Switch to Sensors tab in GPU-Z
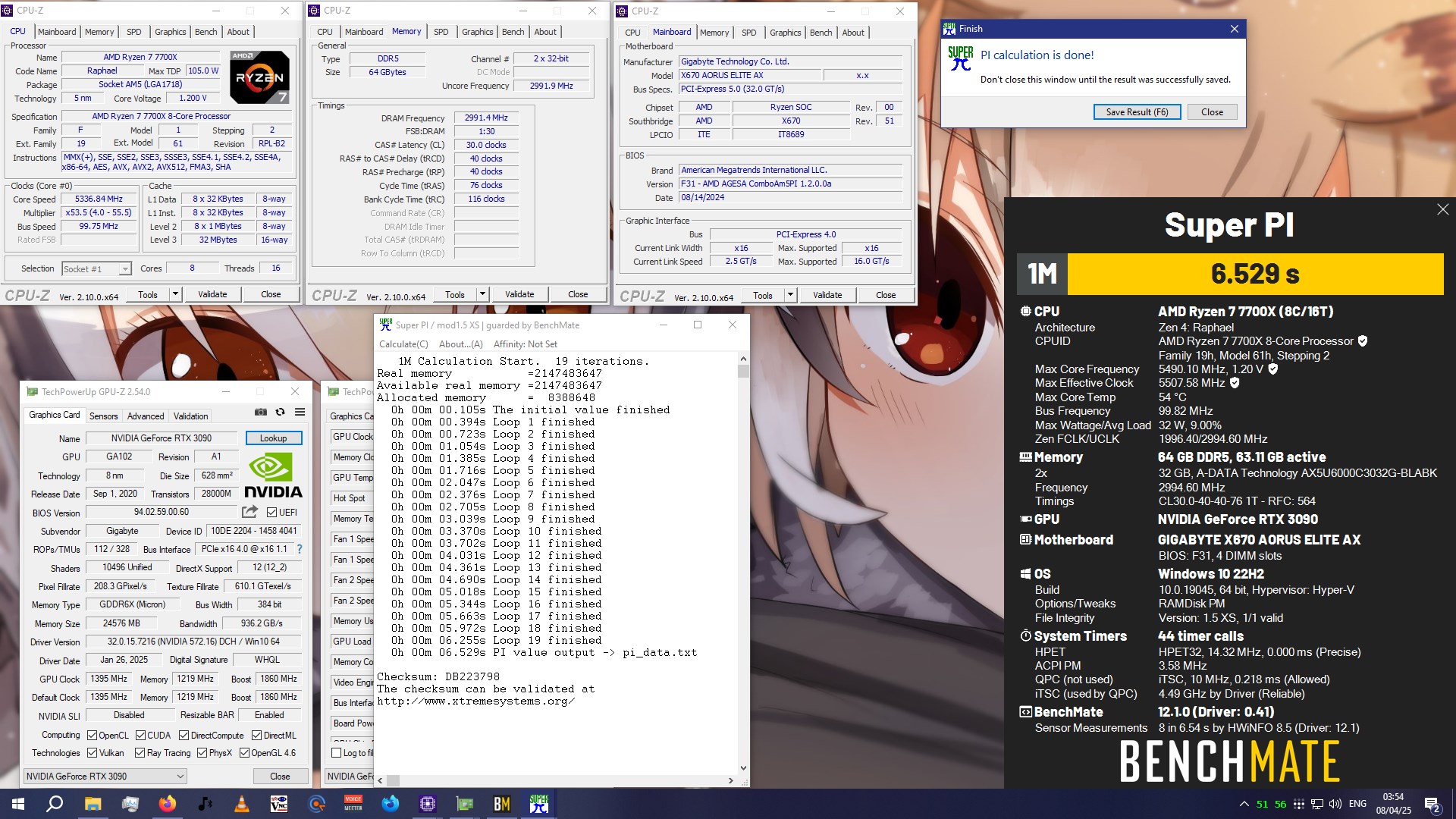 click(x=103, y=416)
